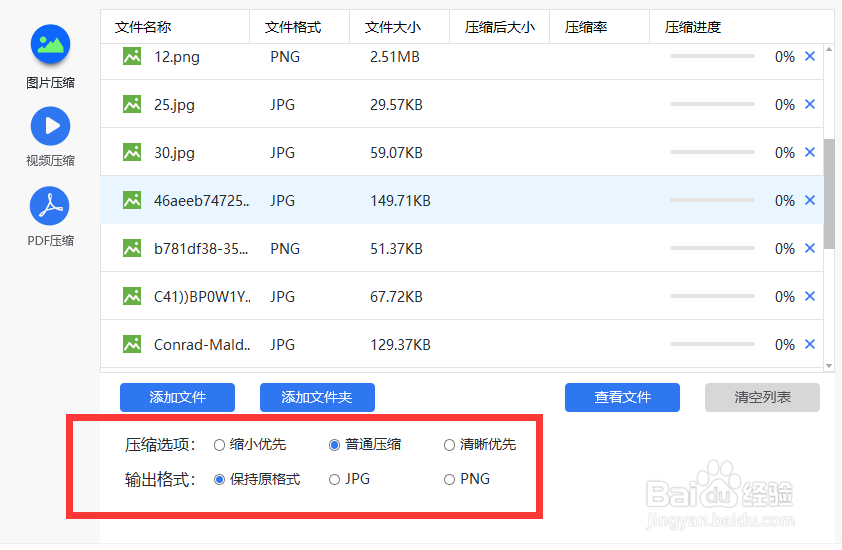Click the progress bar of Conrad-Mald file
Screen dimensions: 842x550
tap(713, 344)
